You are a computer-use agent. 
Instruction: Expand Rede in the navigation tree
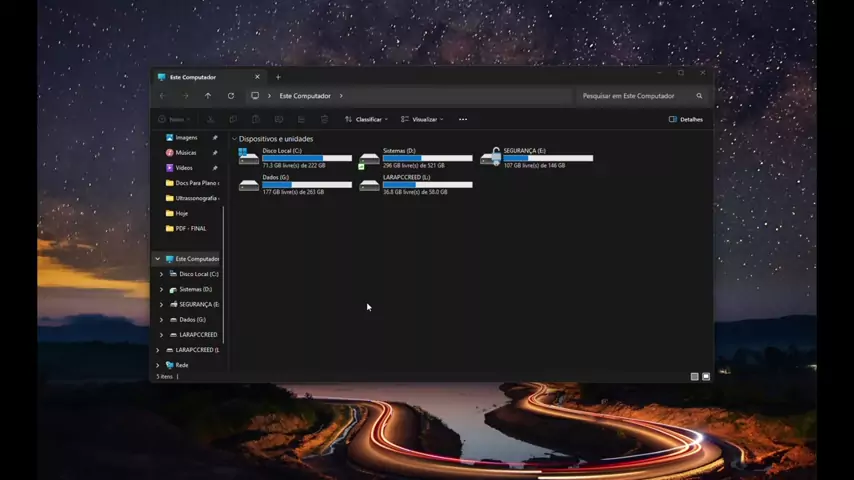pos(157,365)
